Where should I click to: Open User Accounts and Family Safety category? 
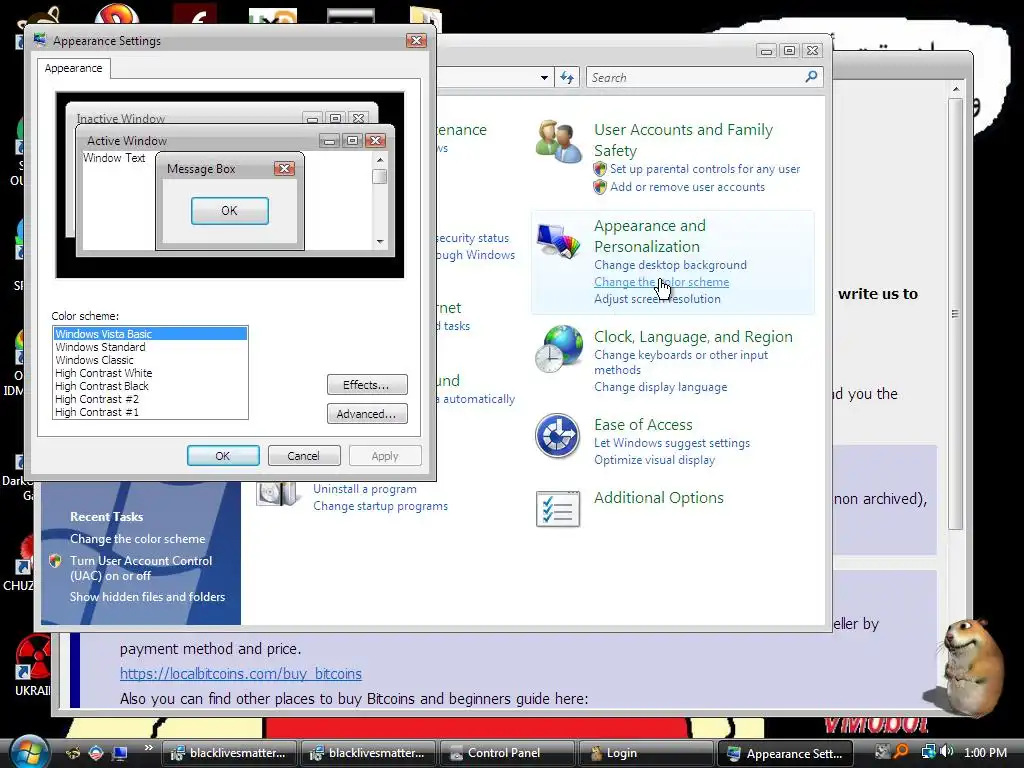[x=683, y=140]
